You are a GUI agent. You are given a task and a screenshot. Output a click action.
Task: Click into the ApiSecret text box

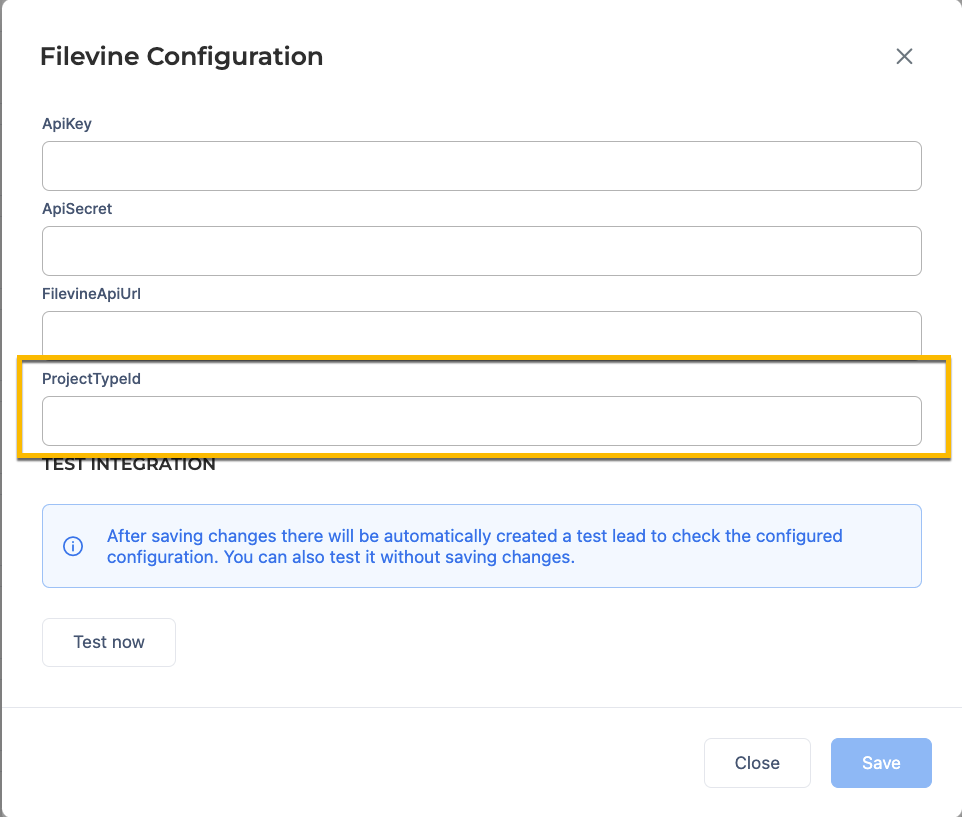coord(481,251)
